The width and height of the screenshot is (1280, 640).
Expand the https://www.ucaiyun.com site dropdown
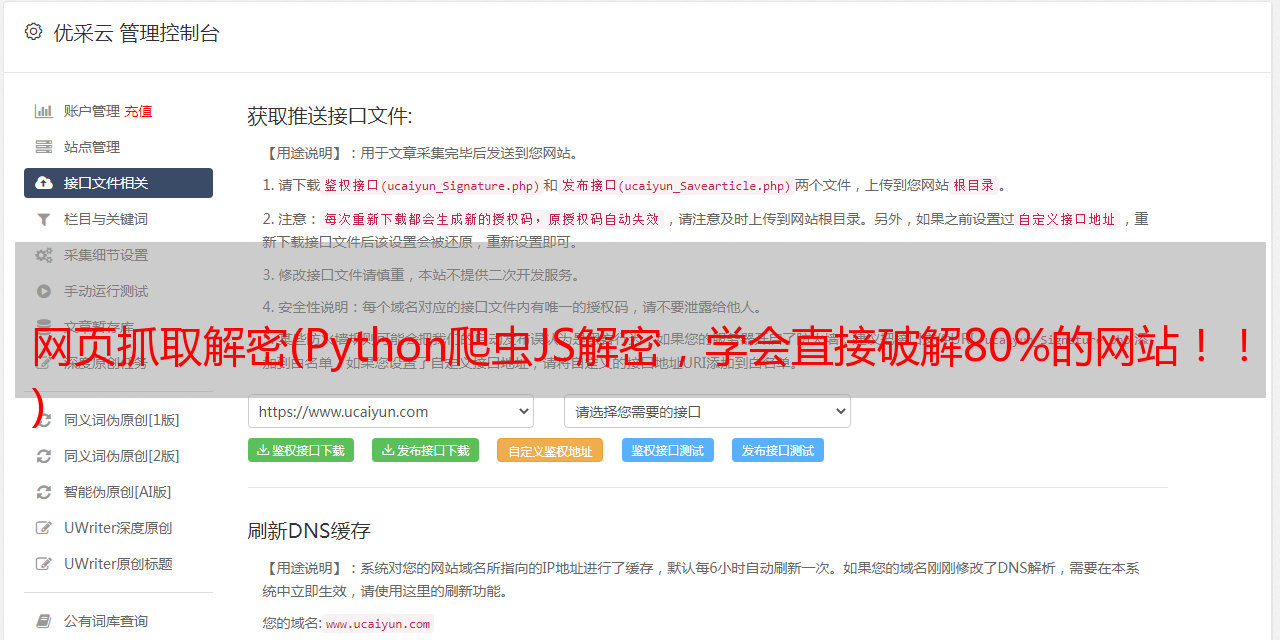391,411
